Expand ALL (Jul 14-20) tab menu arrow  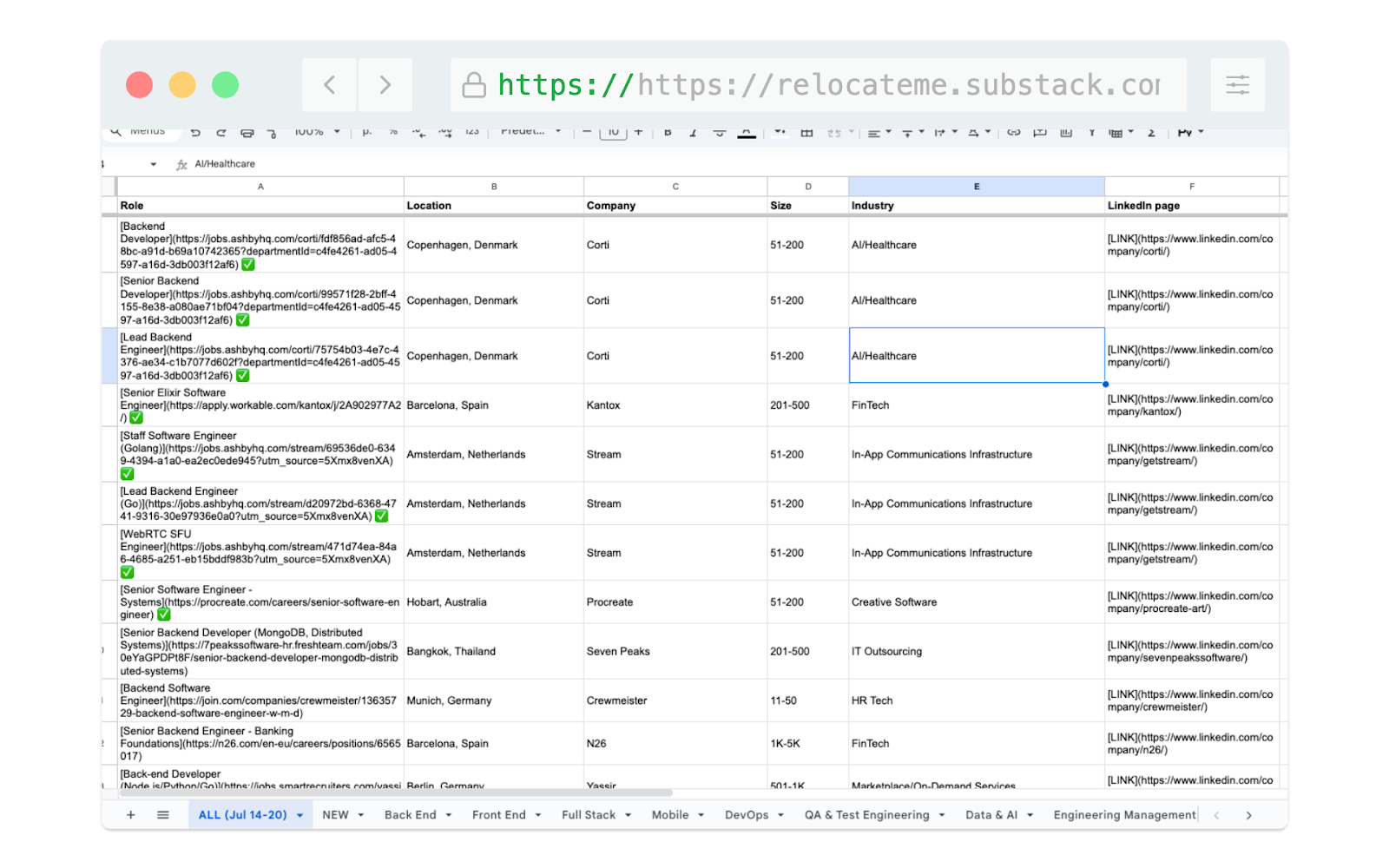pos(300,816)
